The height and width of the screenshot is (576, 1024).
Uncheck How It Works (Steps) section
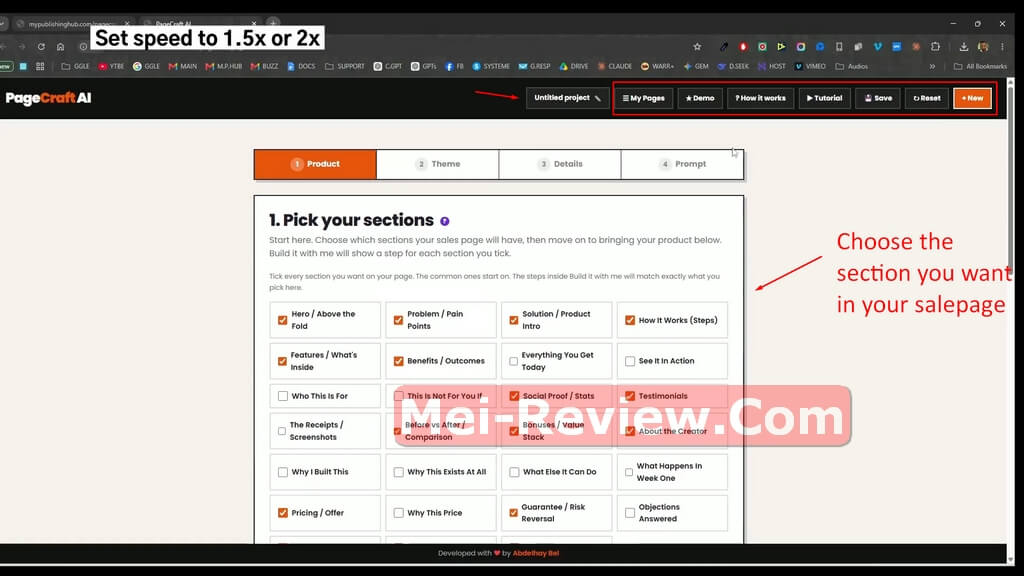[630, 320]
